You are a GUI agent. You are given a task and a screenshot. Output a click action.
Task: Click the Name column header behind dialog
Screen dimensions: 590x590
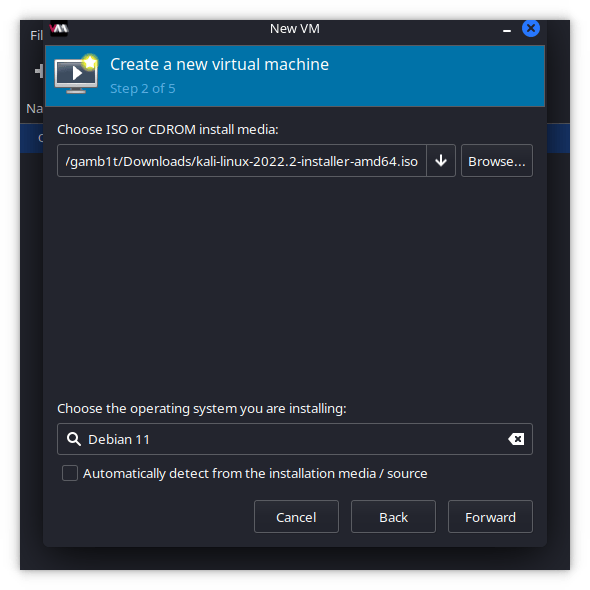pos(34,109)
